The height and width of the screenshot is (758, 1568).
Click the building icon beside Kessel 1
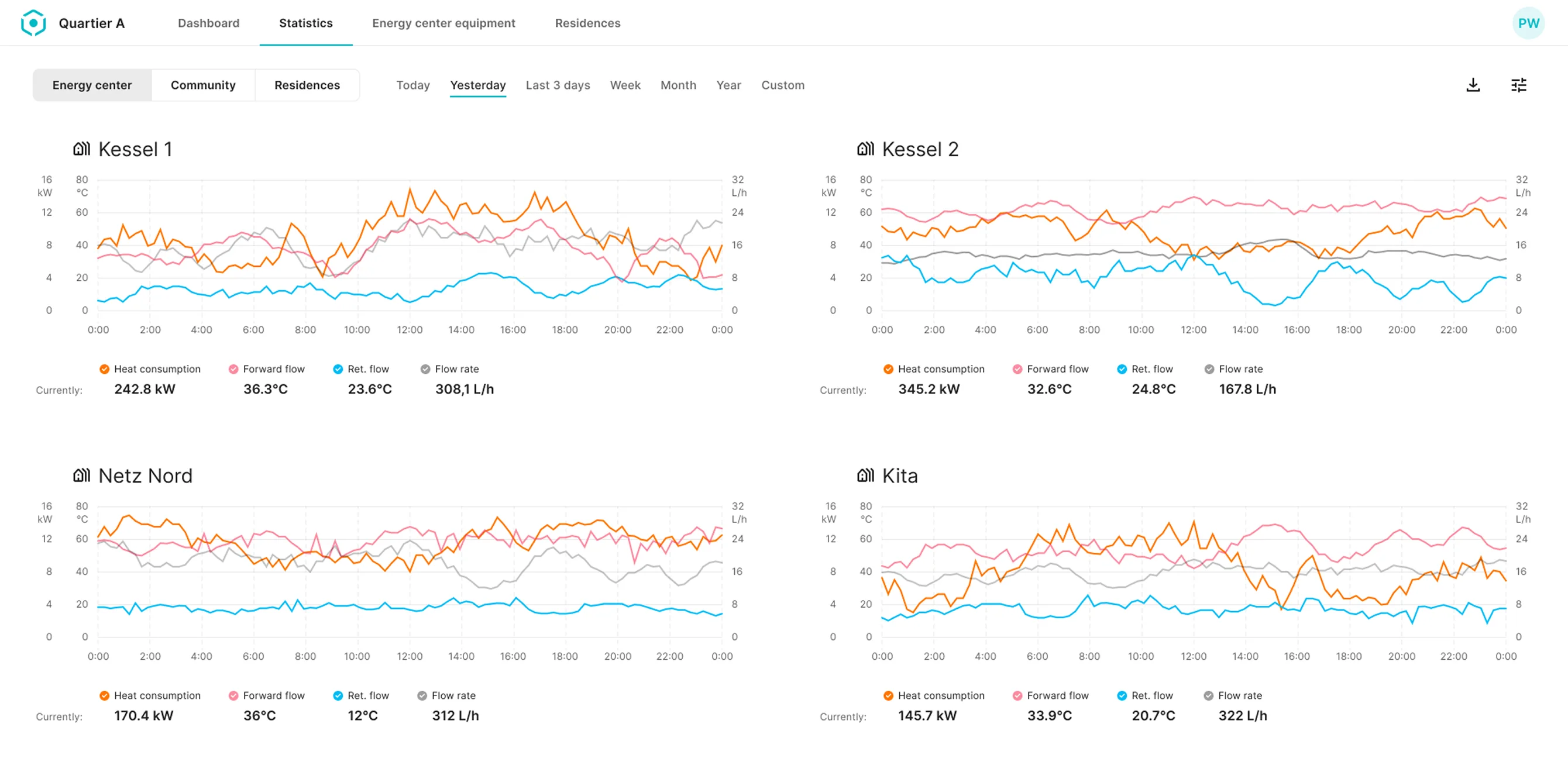pyautogui.click(x=81, y=149)
